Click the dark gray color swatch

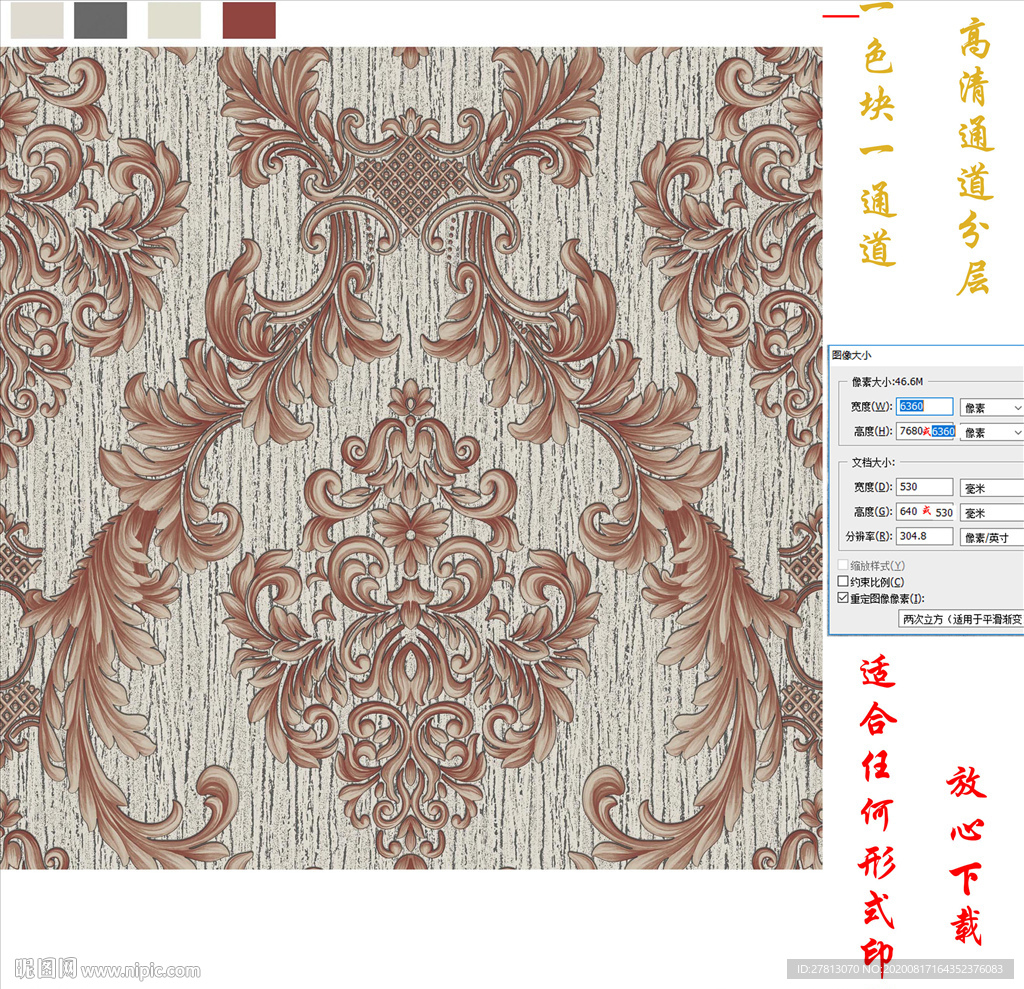101,20
